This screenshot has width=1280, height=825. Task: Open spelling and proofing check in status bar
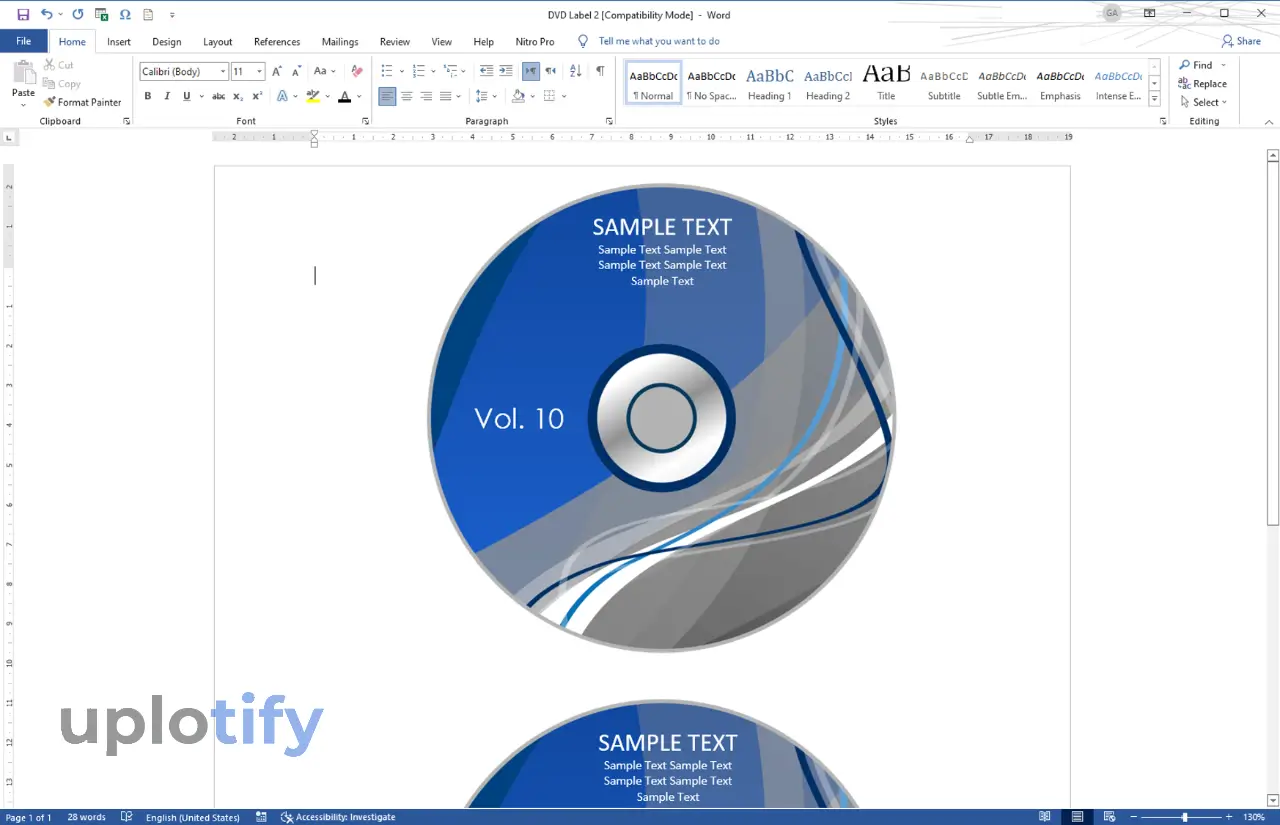(x=126, y=817)
